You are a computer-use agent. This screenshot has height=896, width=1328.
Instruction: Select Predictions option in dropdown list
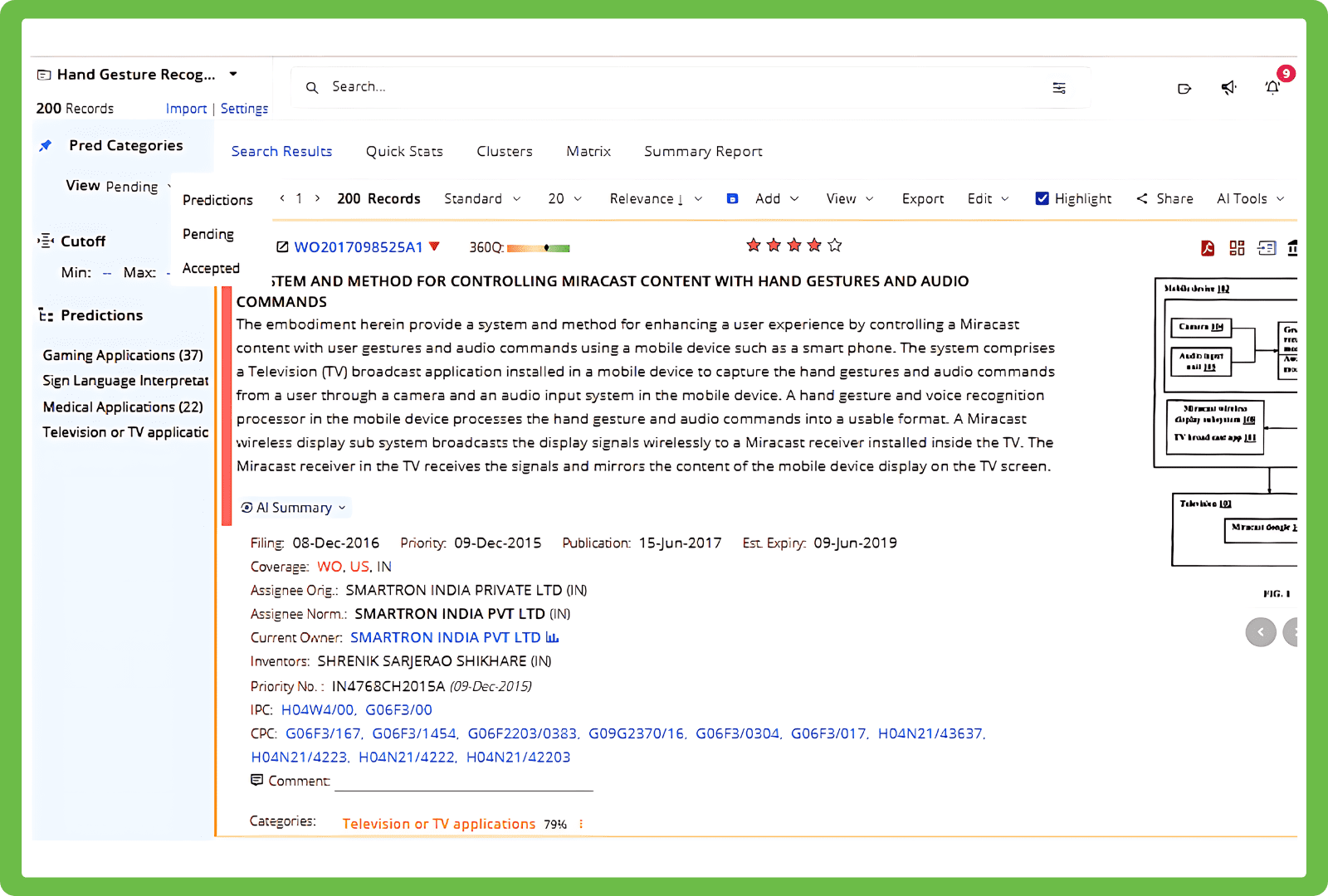click(217, 200)
